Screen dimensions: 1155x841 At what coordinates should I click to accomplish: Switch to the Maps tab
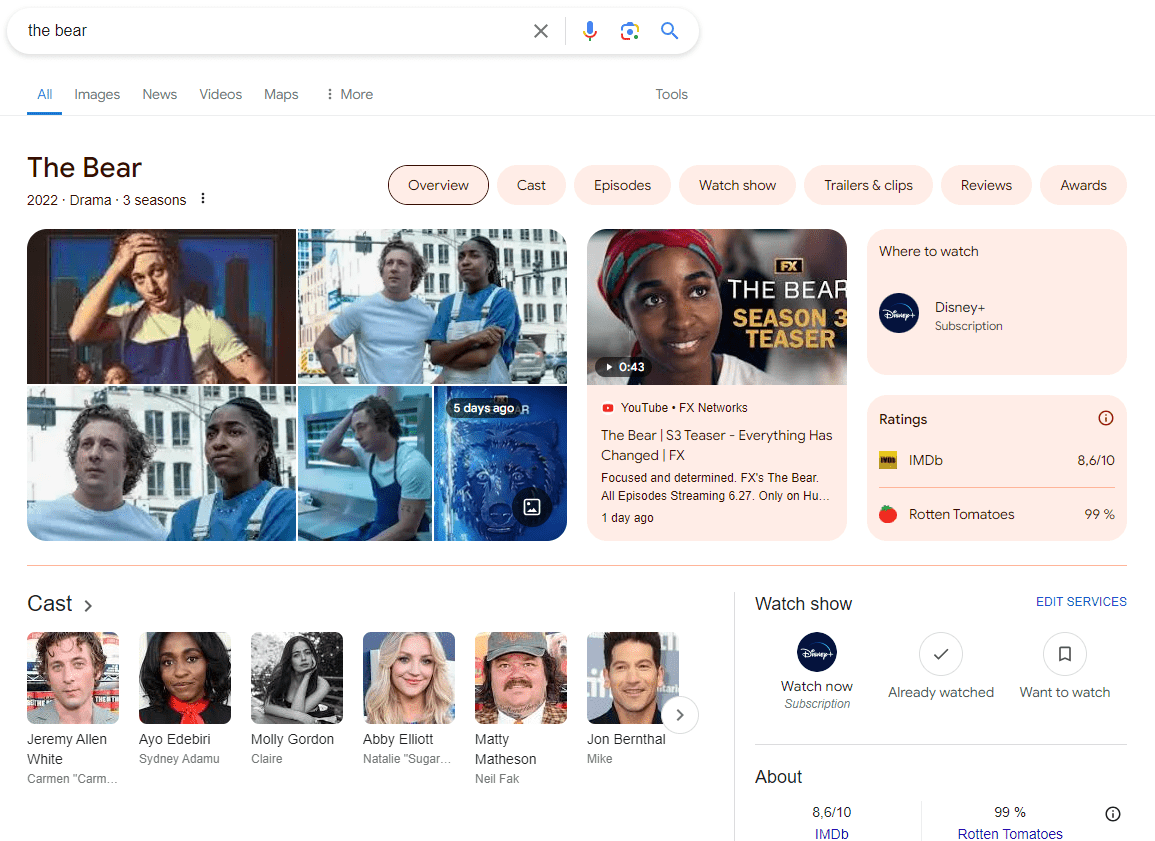281,94
